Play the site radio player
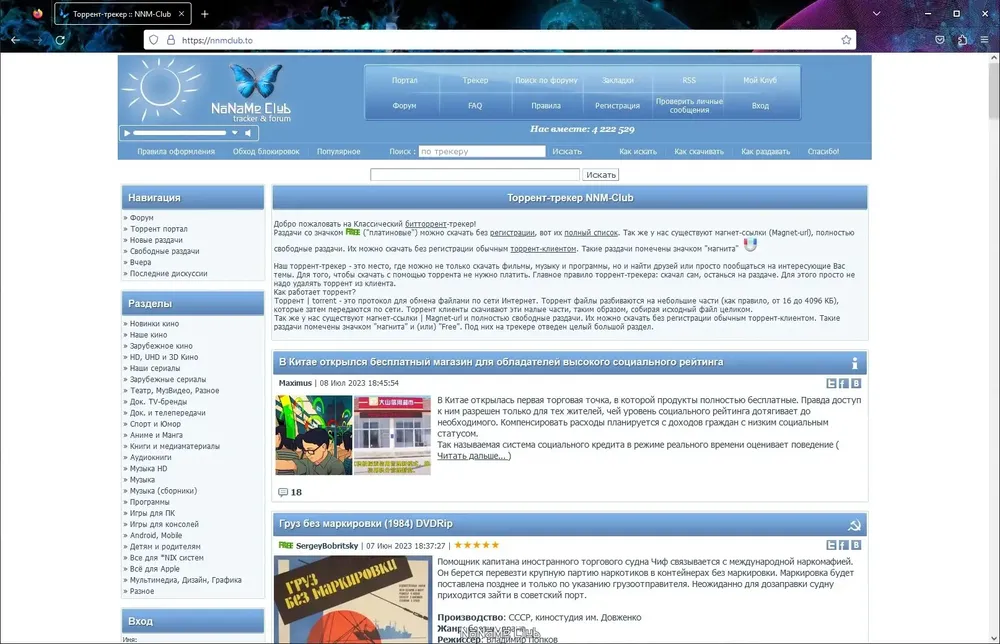This screenshot has width=1000, height=644. (x=127, y=133)
